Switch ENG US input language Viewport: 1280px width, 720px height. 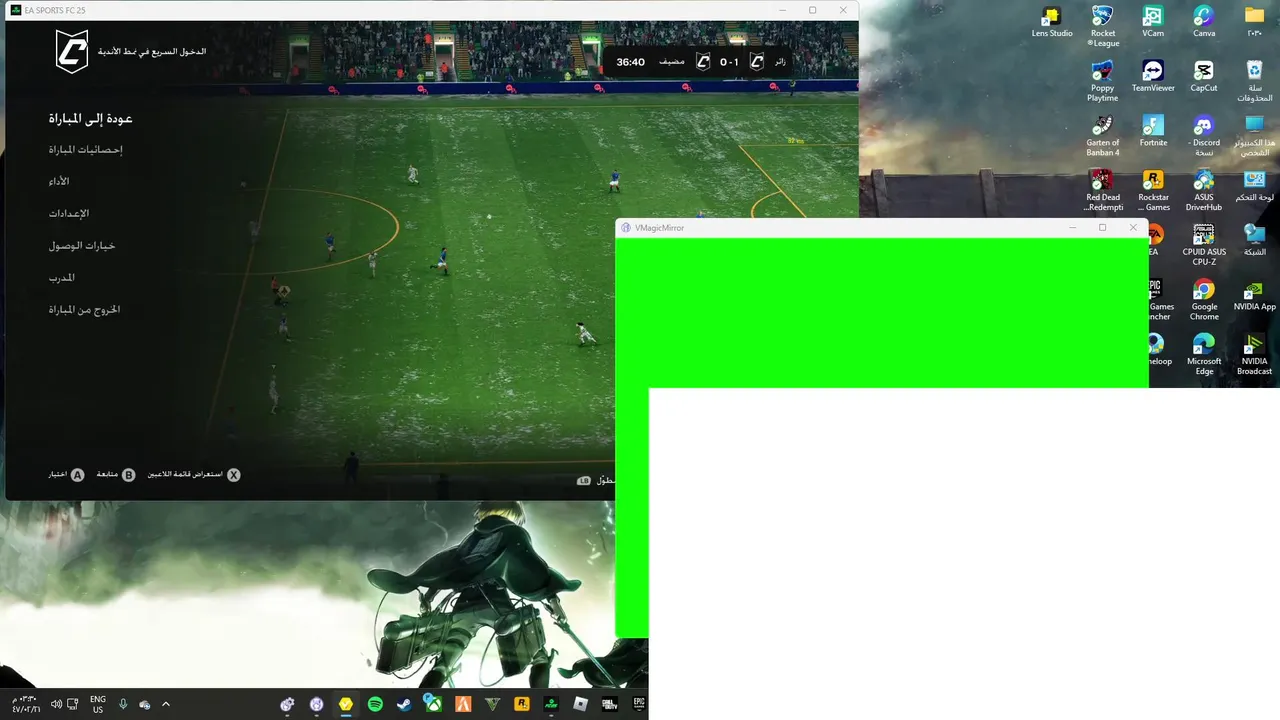tap(98, 704)
